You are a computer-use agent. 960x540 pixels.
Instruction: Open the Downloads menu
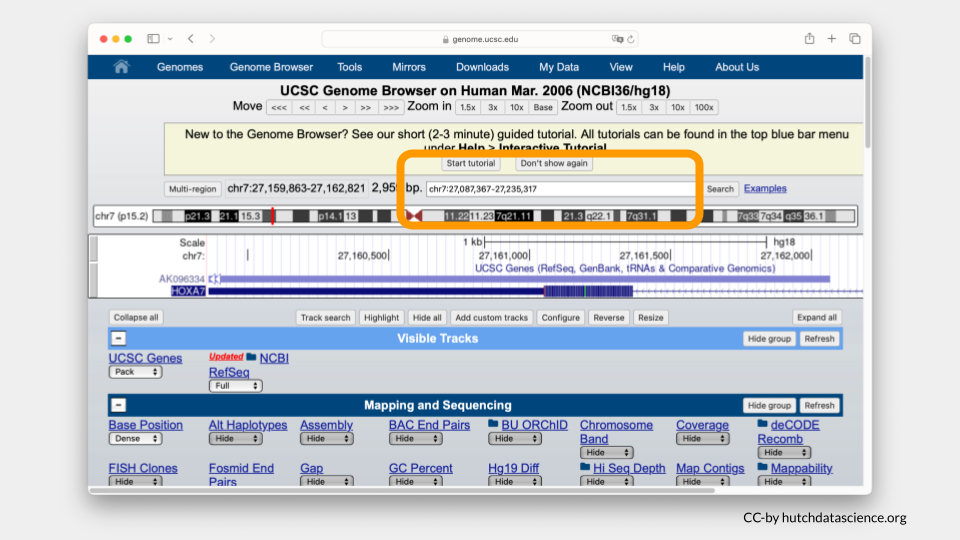(482, 67)
